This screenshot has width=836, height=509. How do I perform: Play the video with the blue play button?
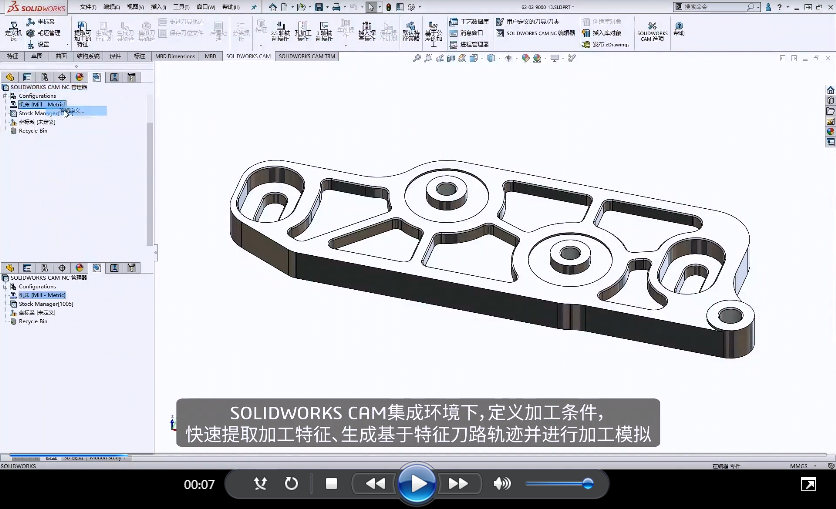pos(417,484)
